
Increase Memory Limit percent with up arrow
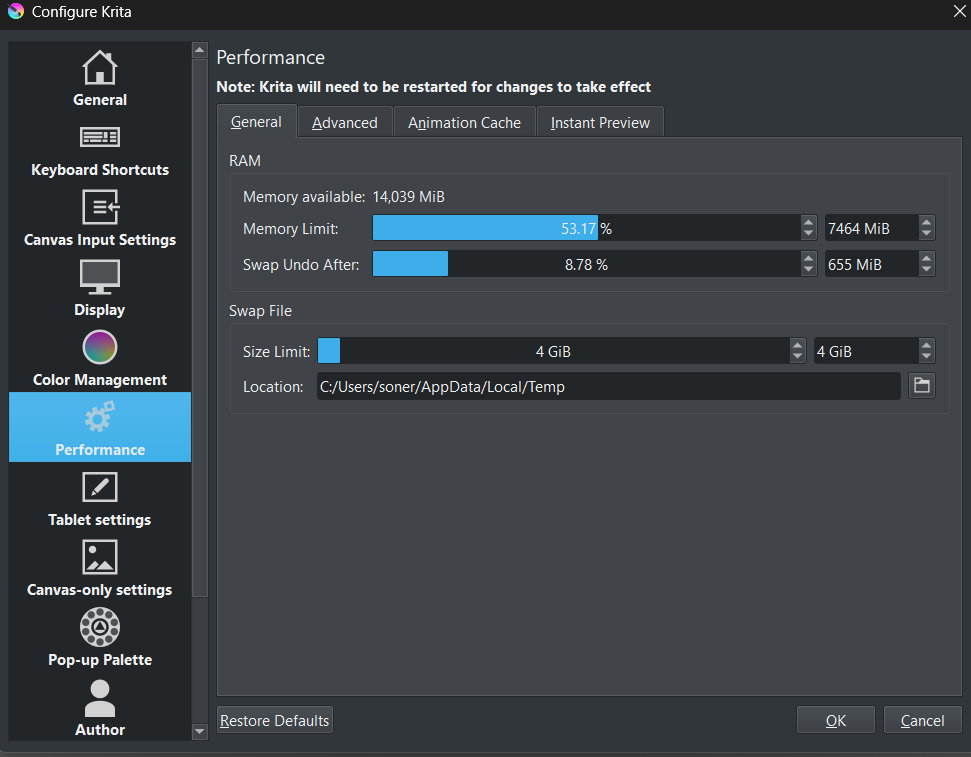coord(808,222)
